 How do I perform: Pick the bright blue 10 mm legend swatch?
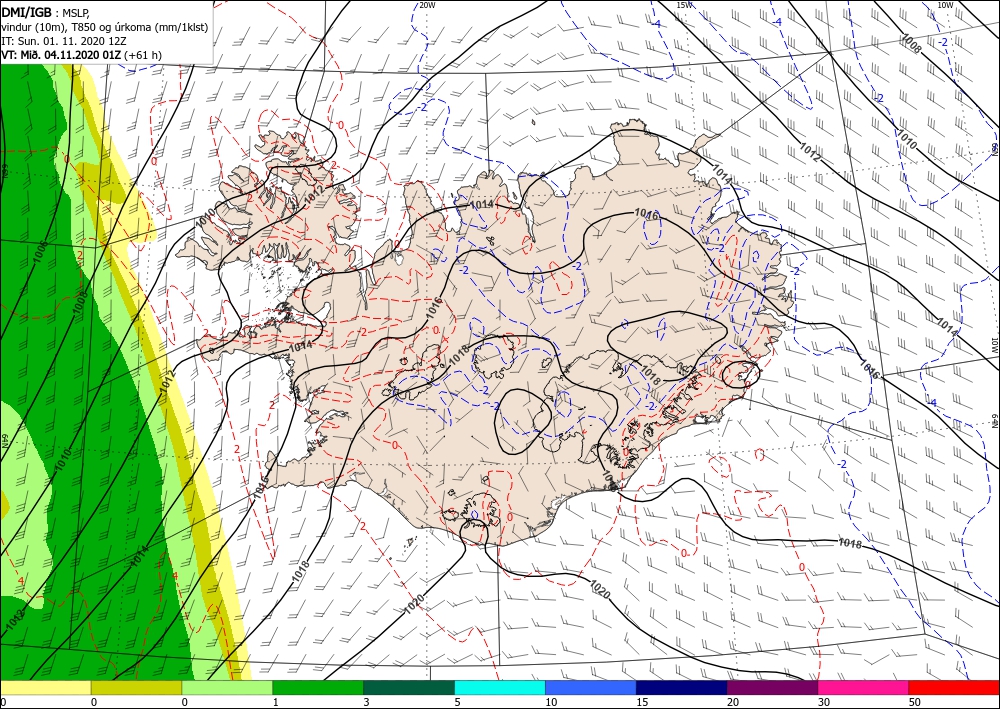[x=591, y=687]
